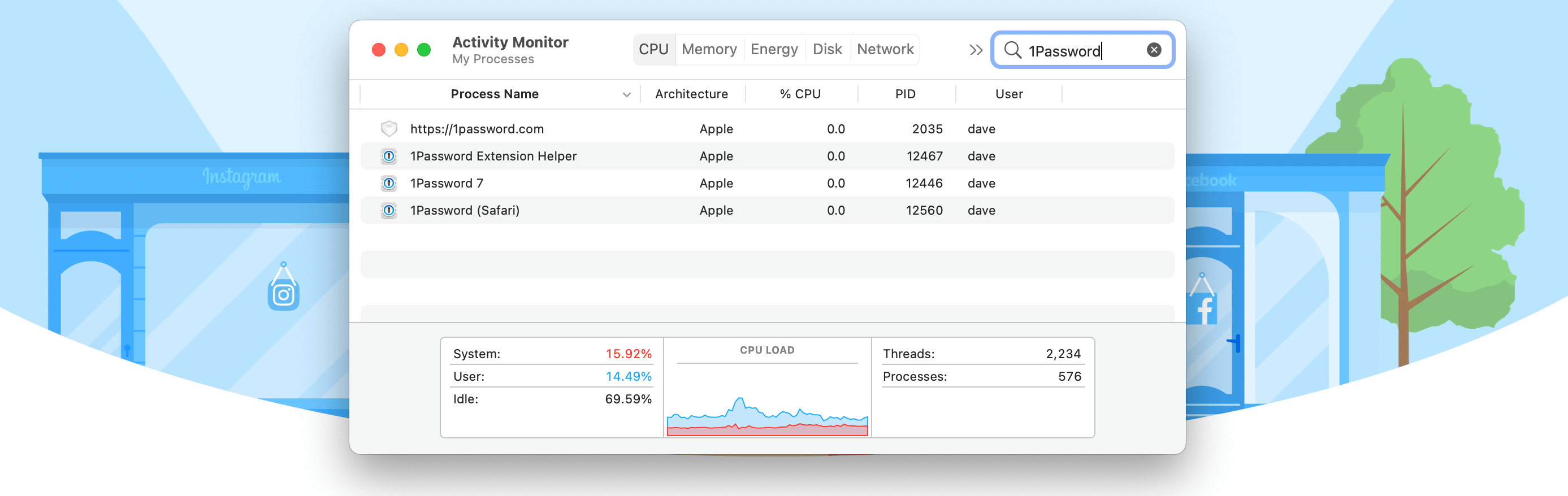Sort by the Process Name column header
The width and height of the screenshot is (1568, 496).
(x=494, y=94)
